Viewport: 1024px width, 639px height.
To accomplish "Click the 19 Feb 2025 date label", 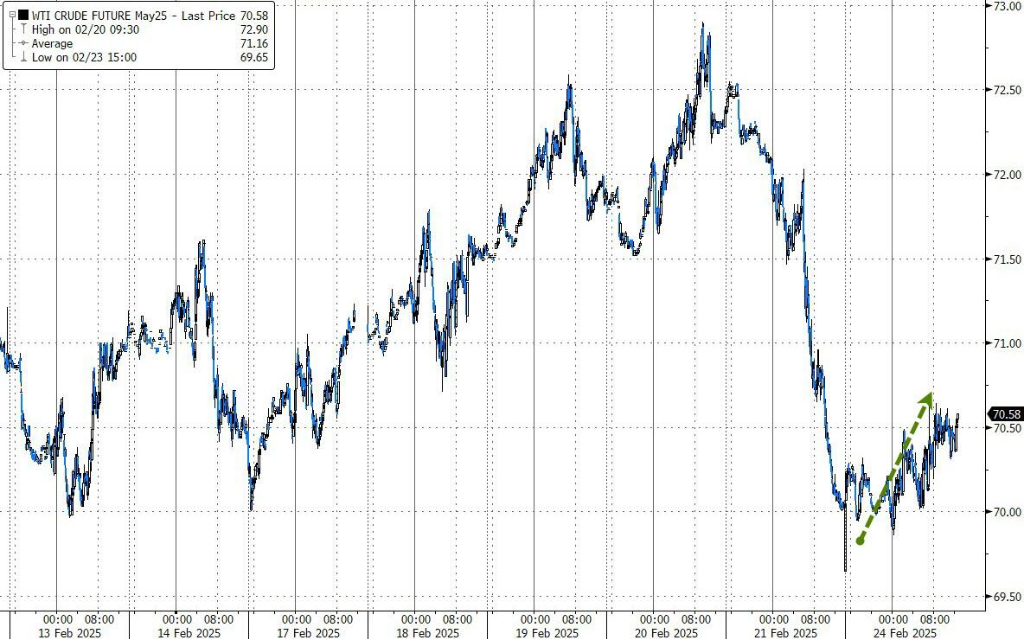I will click(547, 632).
